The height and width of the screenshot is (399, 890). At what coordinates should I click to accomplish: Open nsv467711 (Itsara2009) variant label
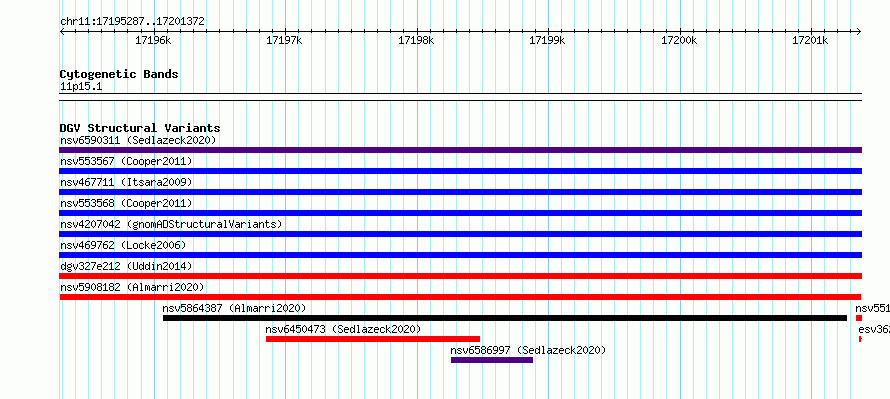(126, 182)
